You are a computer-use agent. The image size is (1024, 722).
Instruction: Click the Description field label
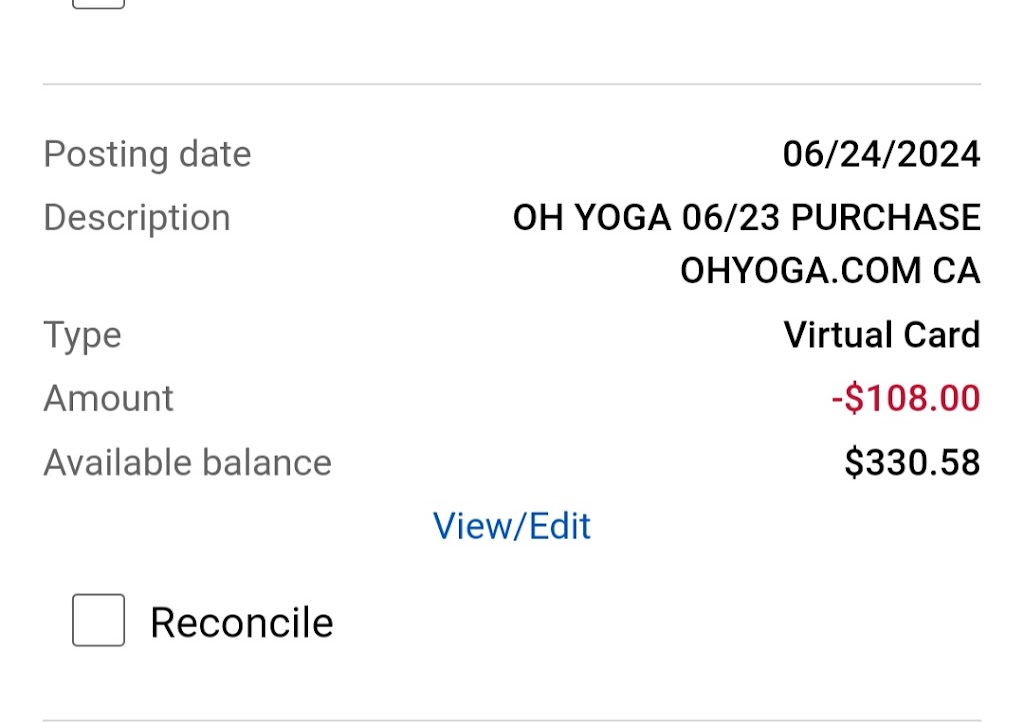tap(137, 217)
